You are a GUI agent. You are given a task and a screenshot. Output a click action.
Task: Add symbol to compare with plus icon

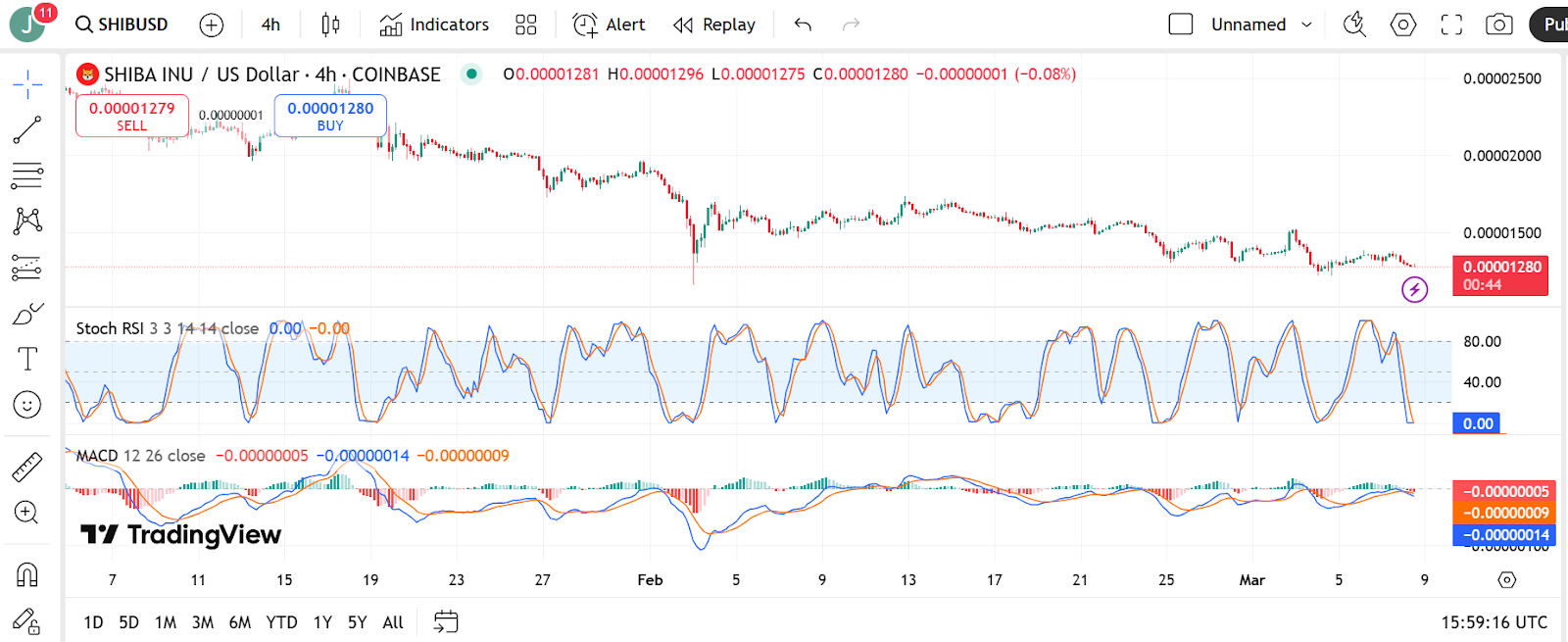tap(212, 25)
